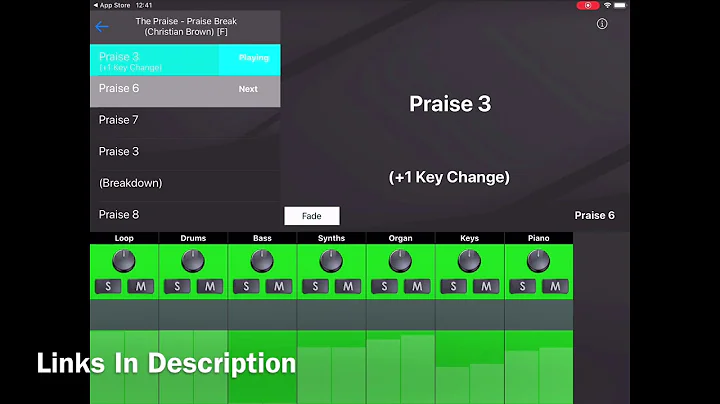Tap the red screen recording indicator

(x=588, y=6)
